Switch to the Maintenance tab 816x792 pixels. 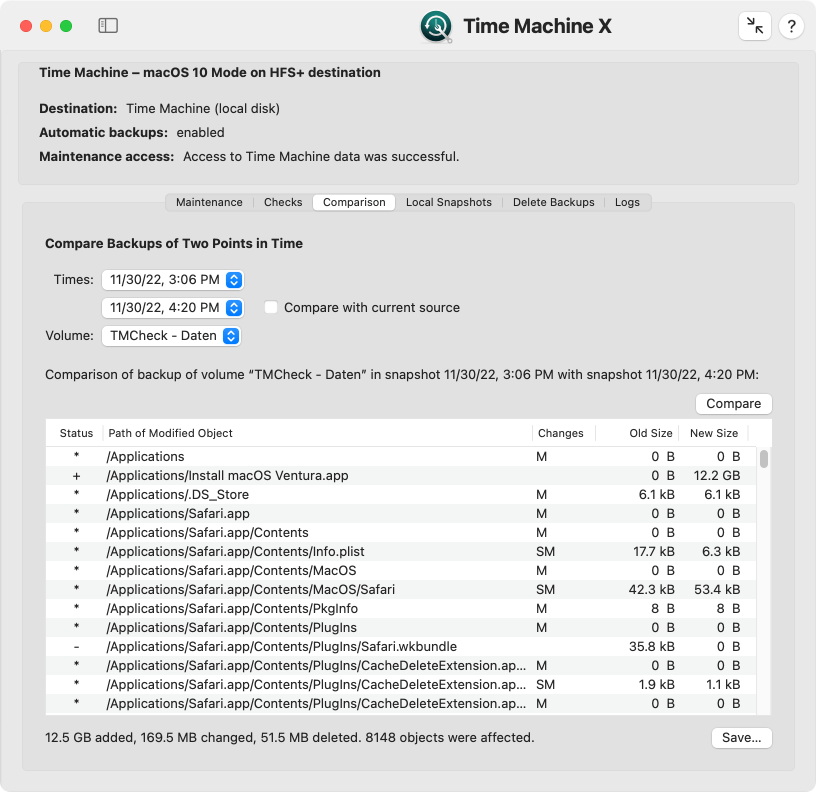click(x=209, y=202)
